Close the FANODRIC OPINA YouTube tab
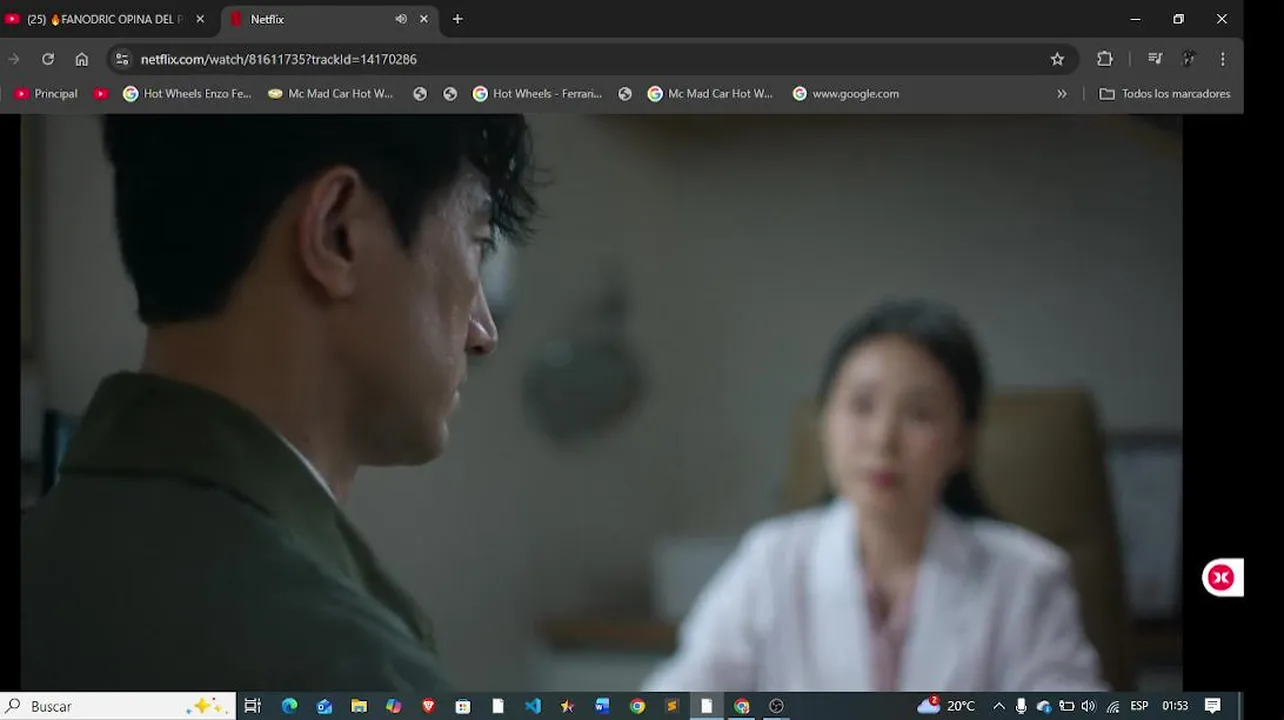The height and width of the screenshot is (720, 1284). (x=200, y=19)
